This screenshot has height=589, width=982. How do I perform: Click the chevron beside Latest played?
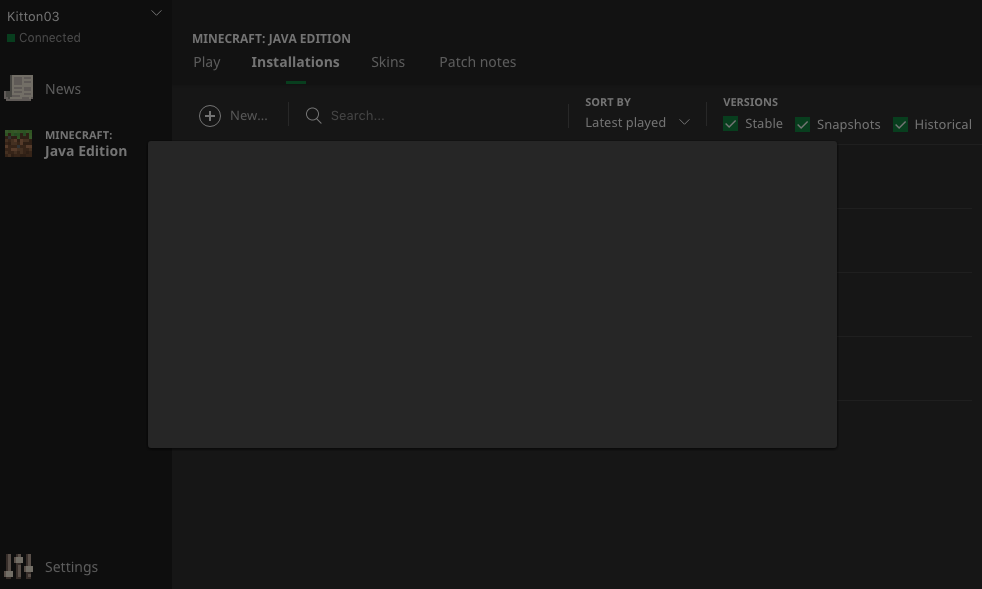685,122
